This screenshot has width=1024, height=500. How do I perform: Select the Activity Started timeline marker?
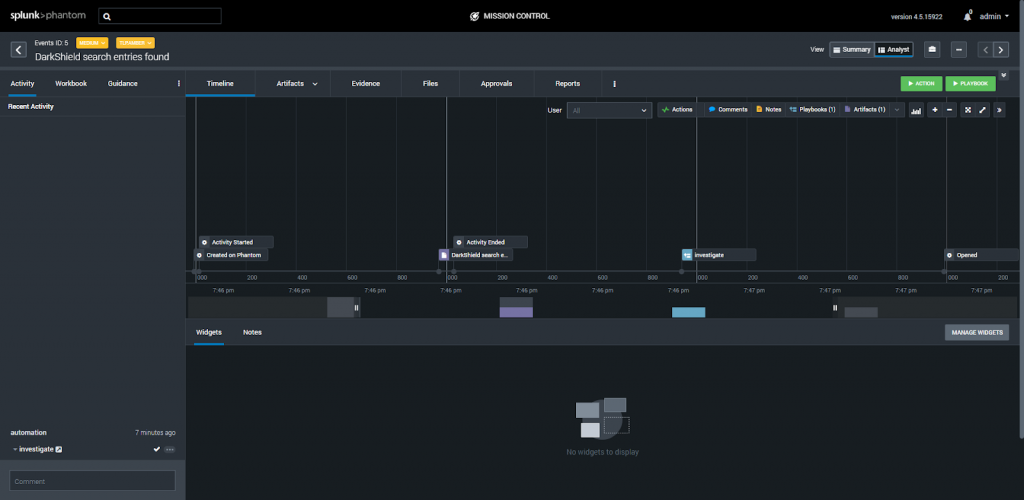pos(236,242)
